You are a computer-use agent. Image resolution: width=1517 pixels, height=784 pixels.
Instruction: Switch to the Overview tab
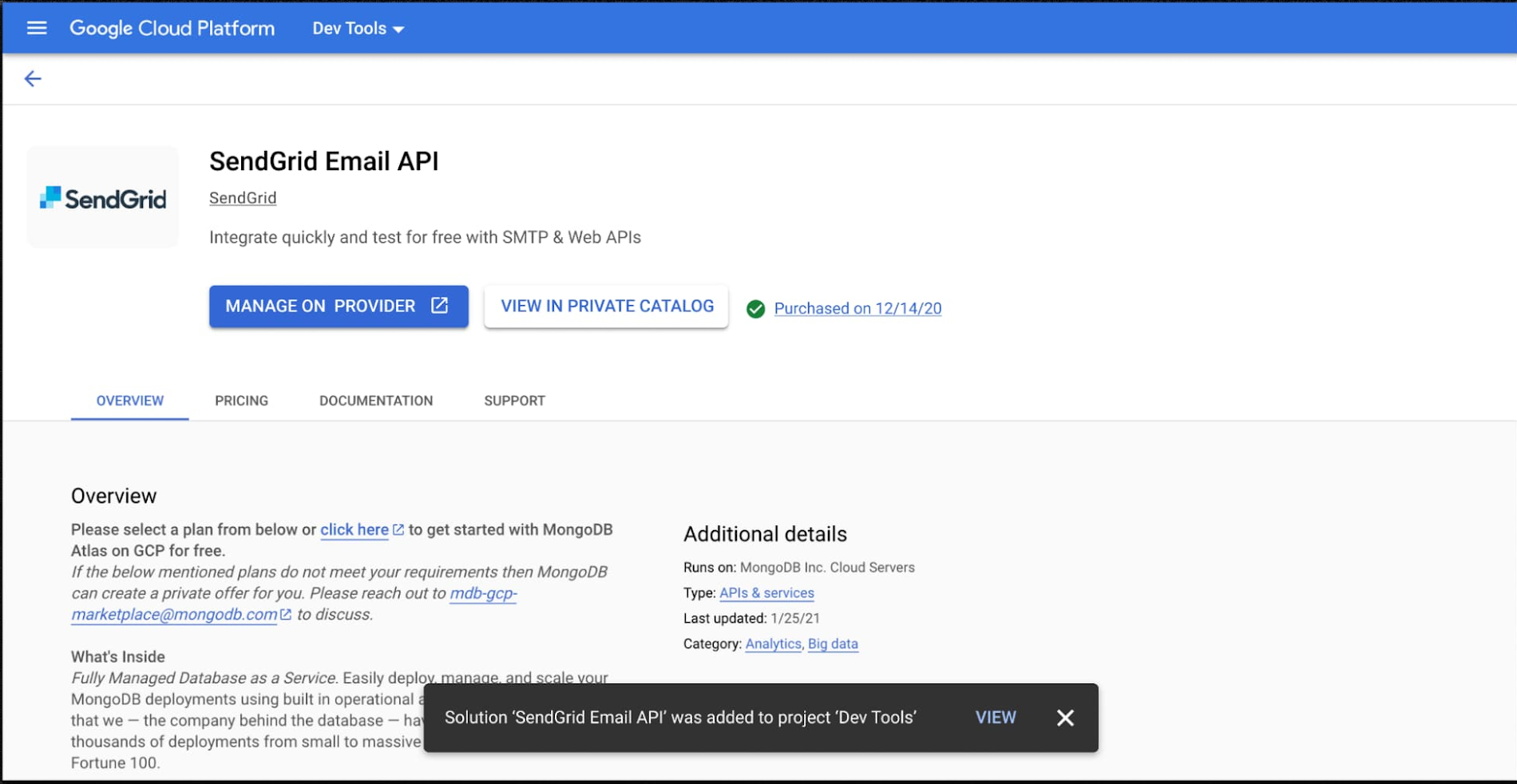(130, 401)
